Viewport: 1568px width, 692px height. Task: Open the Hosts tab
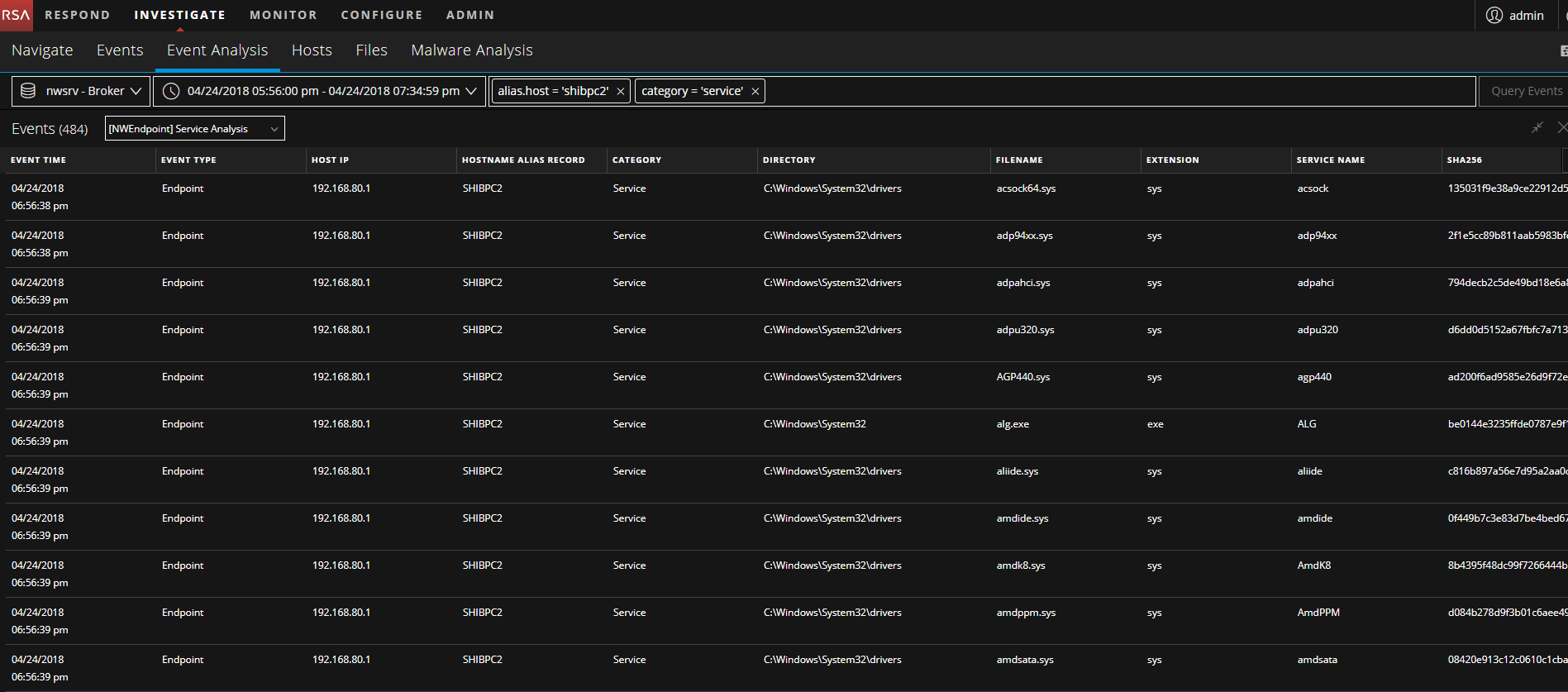tap(312, 50)
